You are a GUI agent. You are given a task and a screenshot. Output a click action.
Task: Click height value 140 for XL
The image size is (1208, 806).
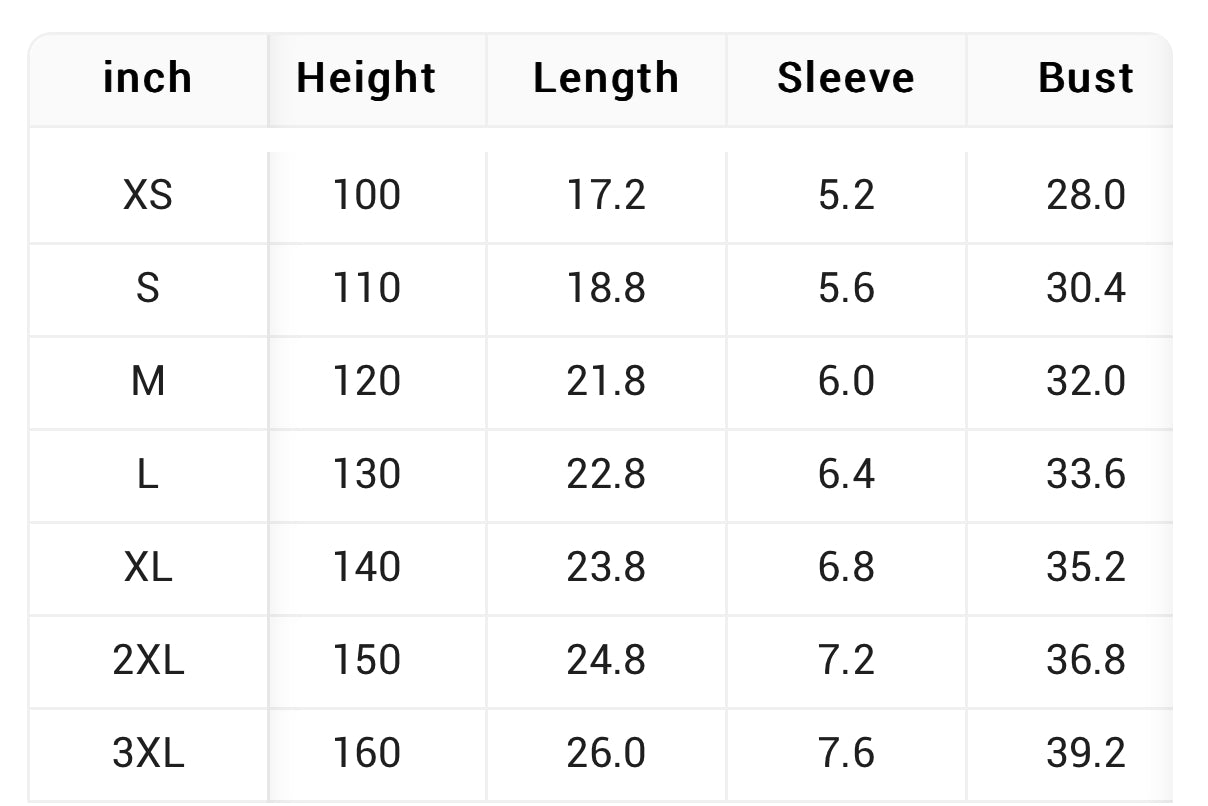[366, 567]
